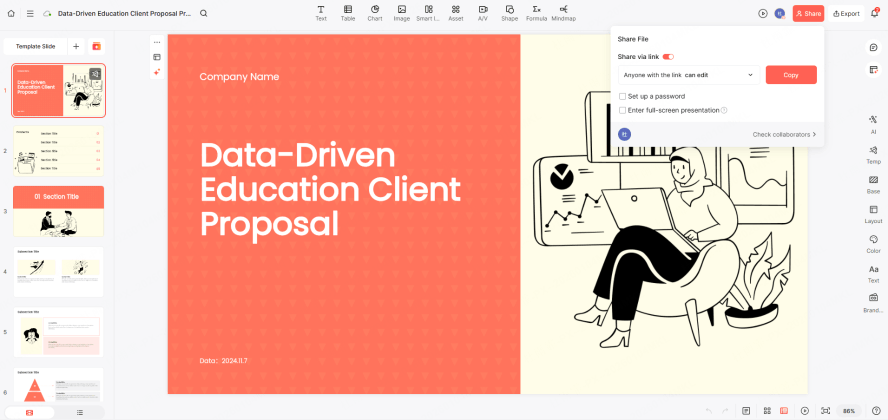Viewport: 888px width, 420px height.
Task: Switch to outline list view tab
Action: [x=80, y=412]
